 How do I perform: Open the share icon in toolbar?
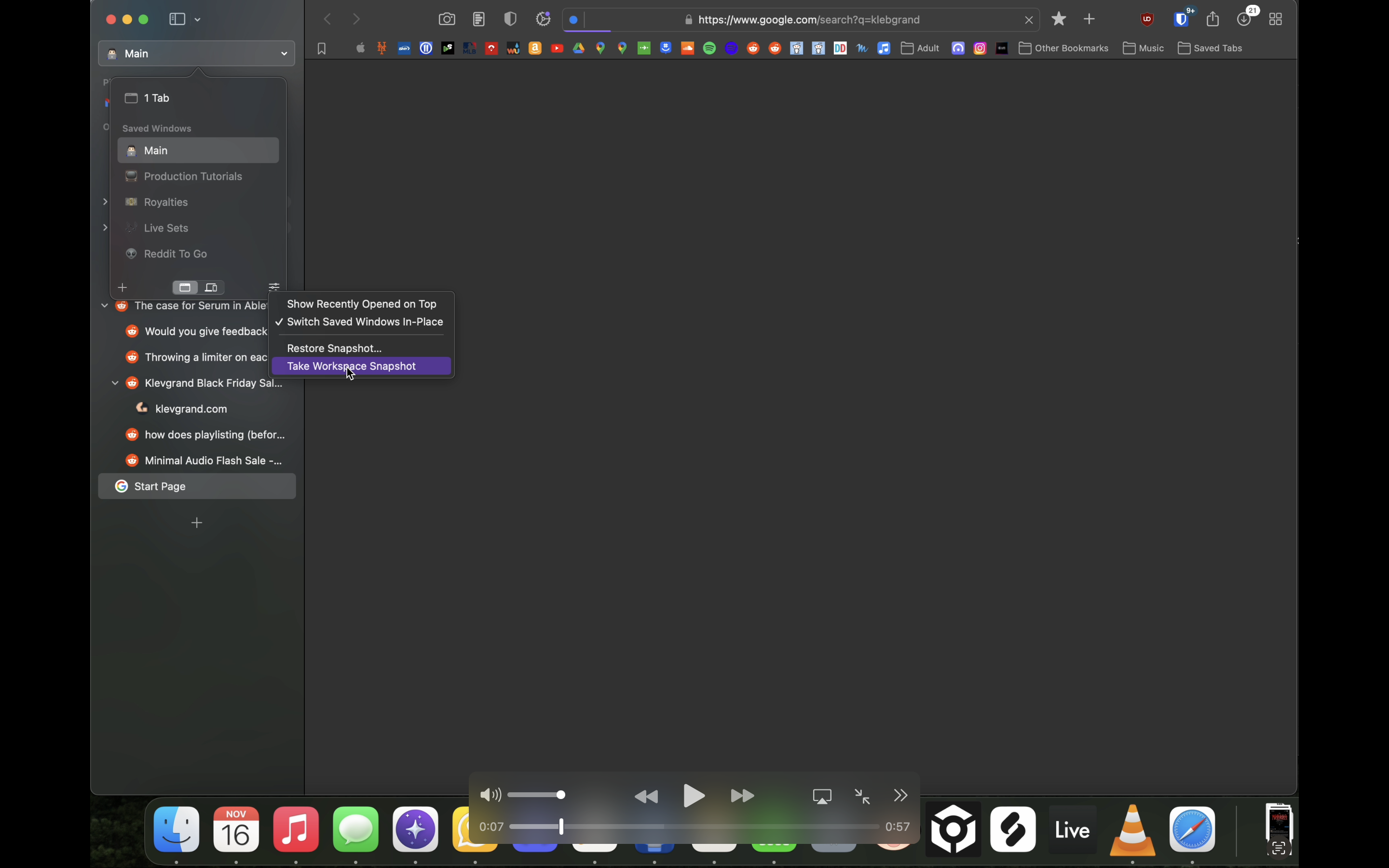[1213, 19]
